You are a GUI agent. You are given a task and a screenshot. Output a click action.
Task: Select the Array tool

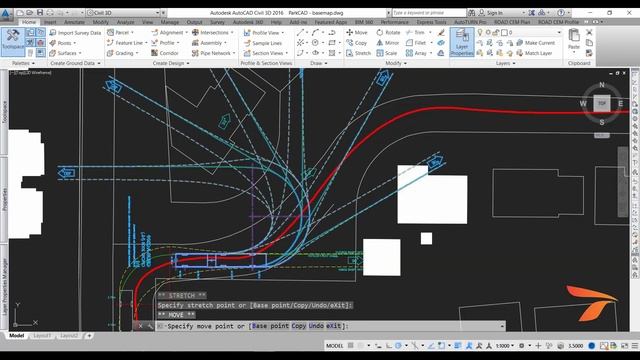(416, 53)
